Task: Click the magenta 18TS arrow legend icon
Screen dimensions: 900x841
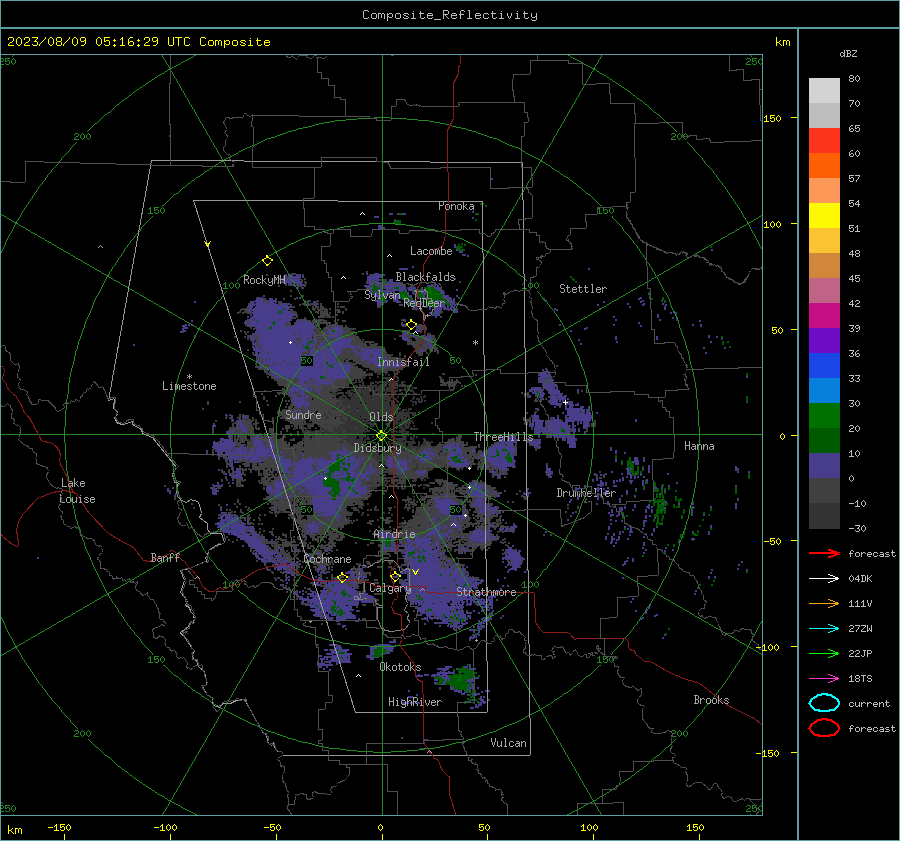Action: (824, 679)
